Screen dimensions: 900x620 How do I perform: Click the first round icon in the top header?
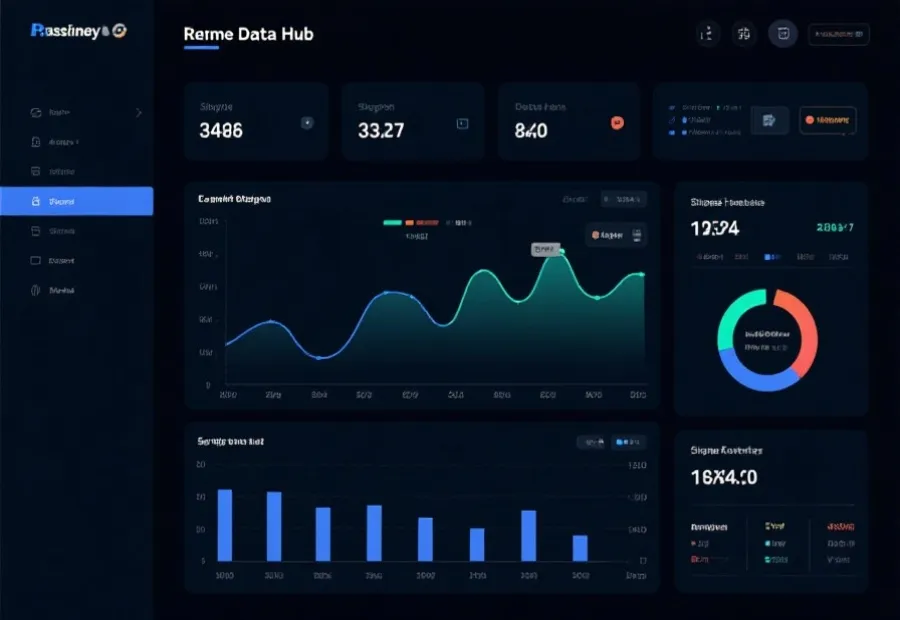708,34
